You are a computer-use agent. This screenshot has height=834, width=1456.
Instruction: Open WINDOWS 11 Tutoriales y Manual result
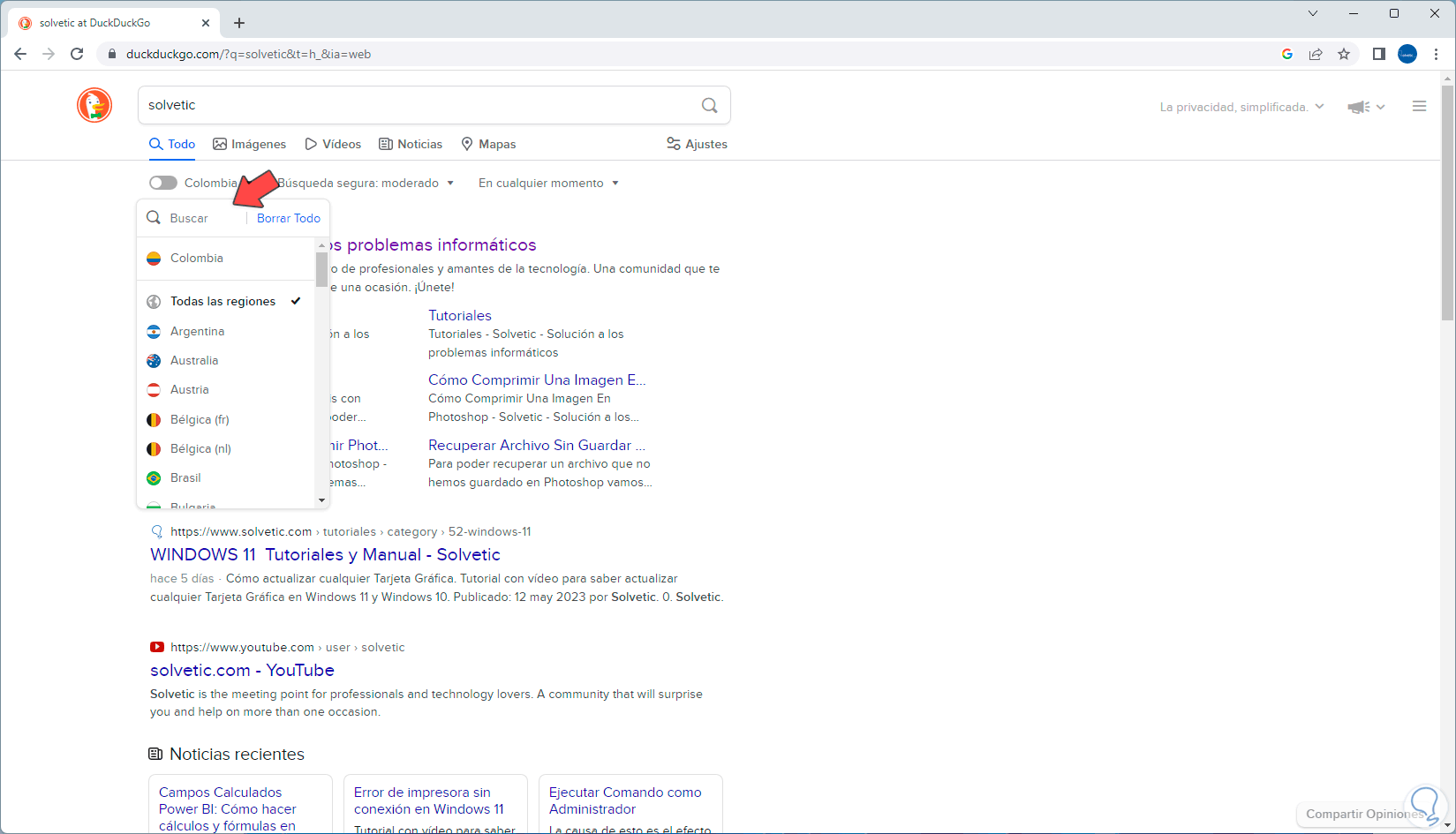pos(325,555)
